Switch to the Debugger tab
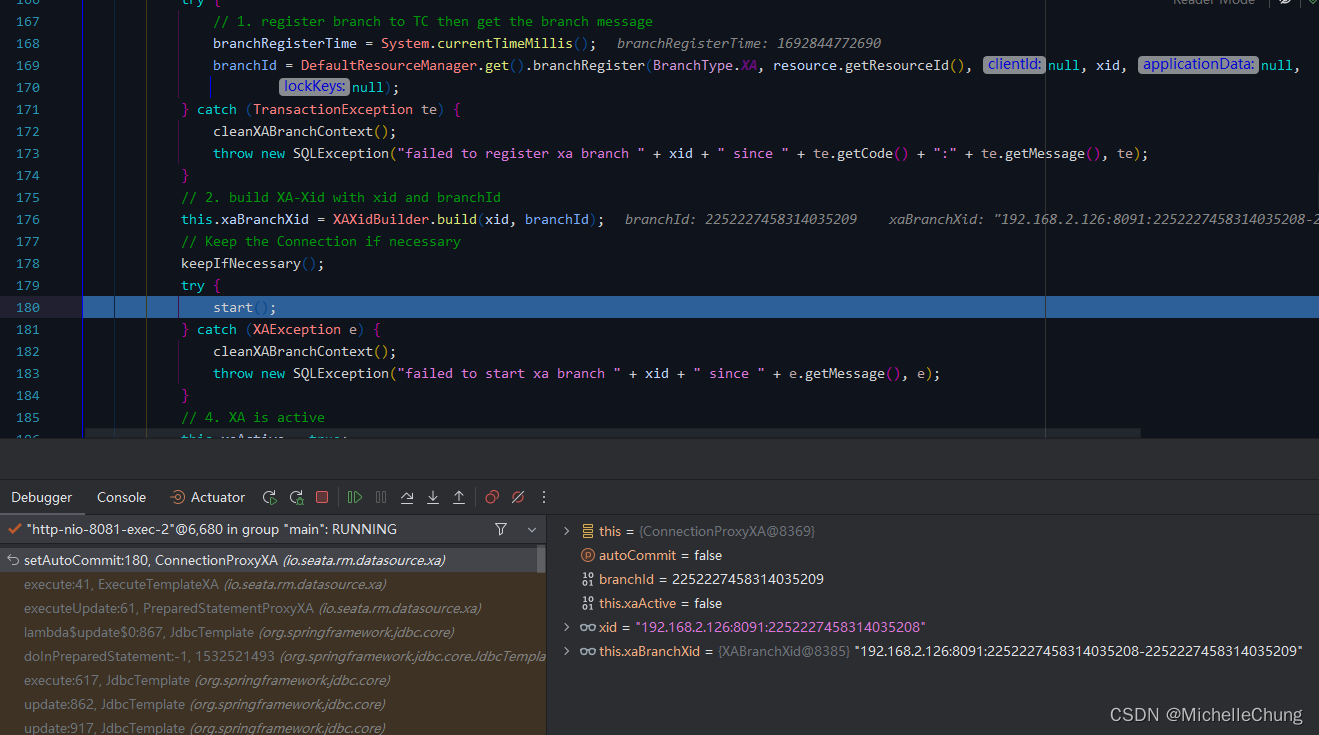This screenshot has width=1319, height=735. pyautogui.click(x=42, y=497)
